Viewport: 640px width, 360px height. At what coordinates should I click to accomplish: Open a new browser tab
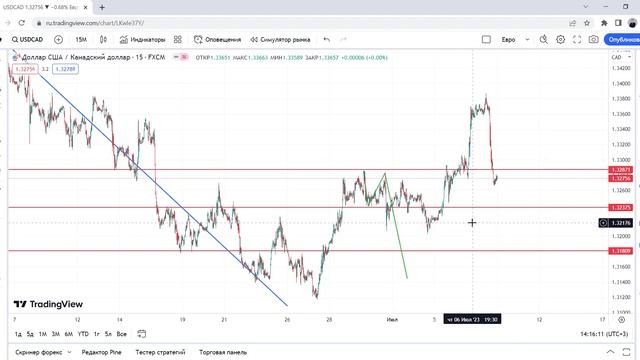(102, 7)
